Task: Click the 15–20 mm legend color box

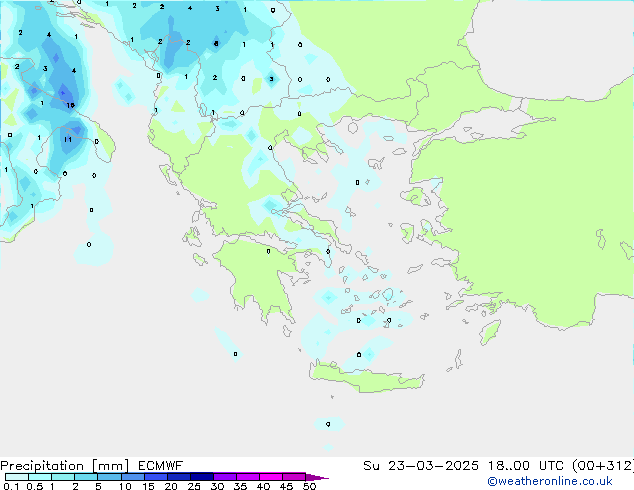Action: click(x=156, y=477)
